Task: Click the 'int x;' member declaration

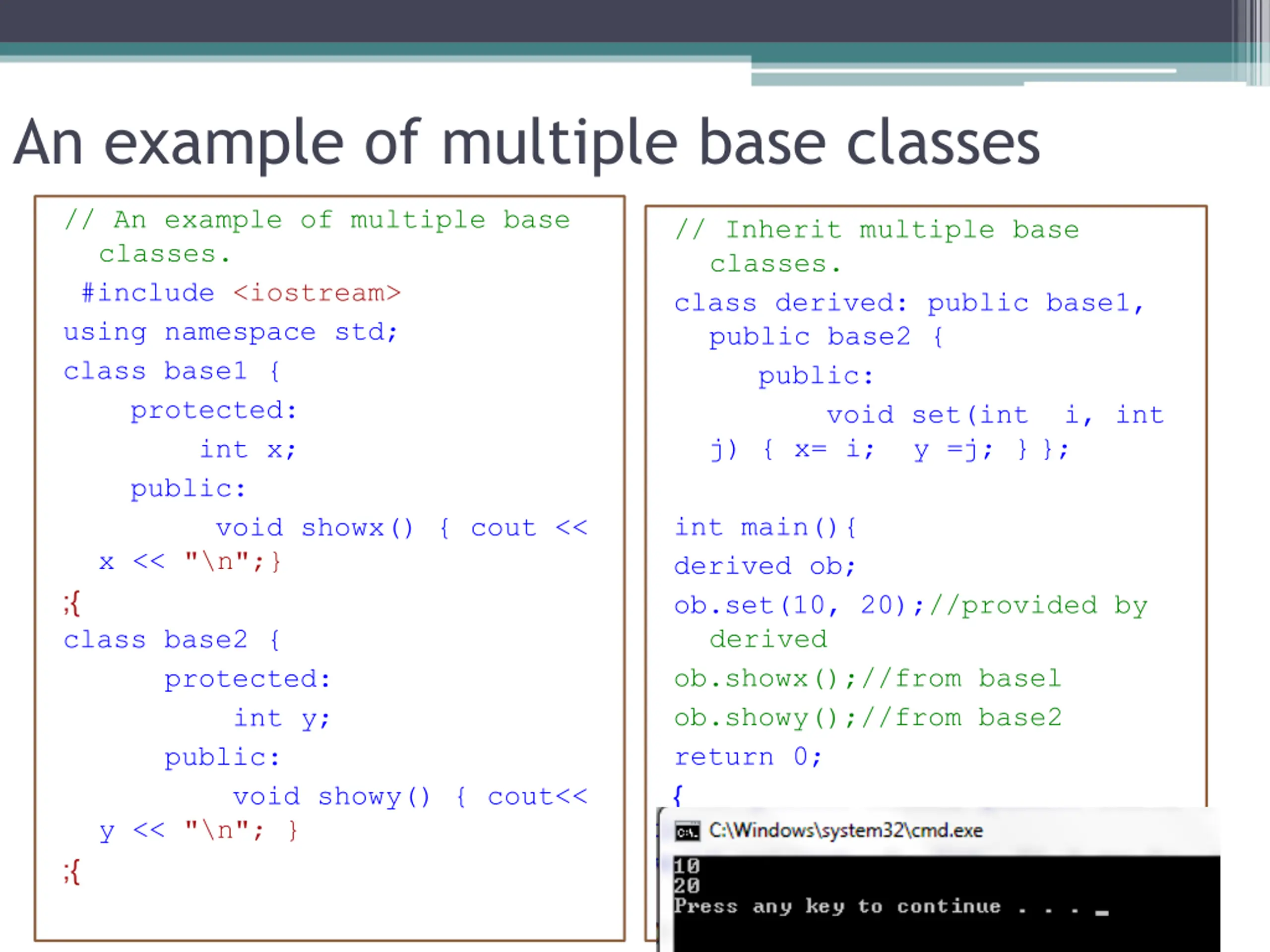Action: [x=248, y=449]
